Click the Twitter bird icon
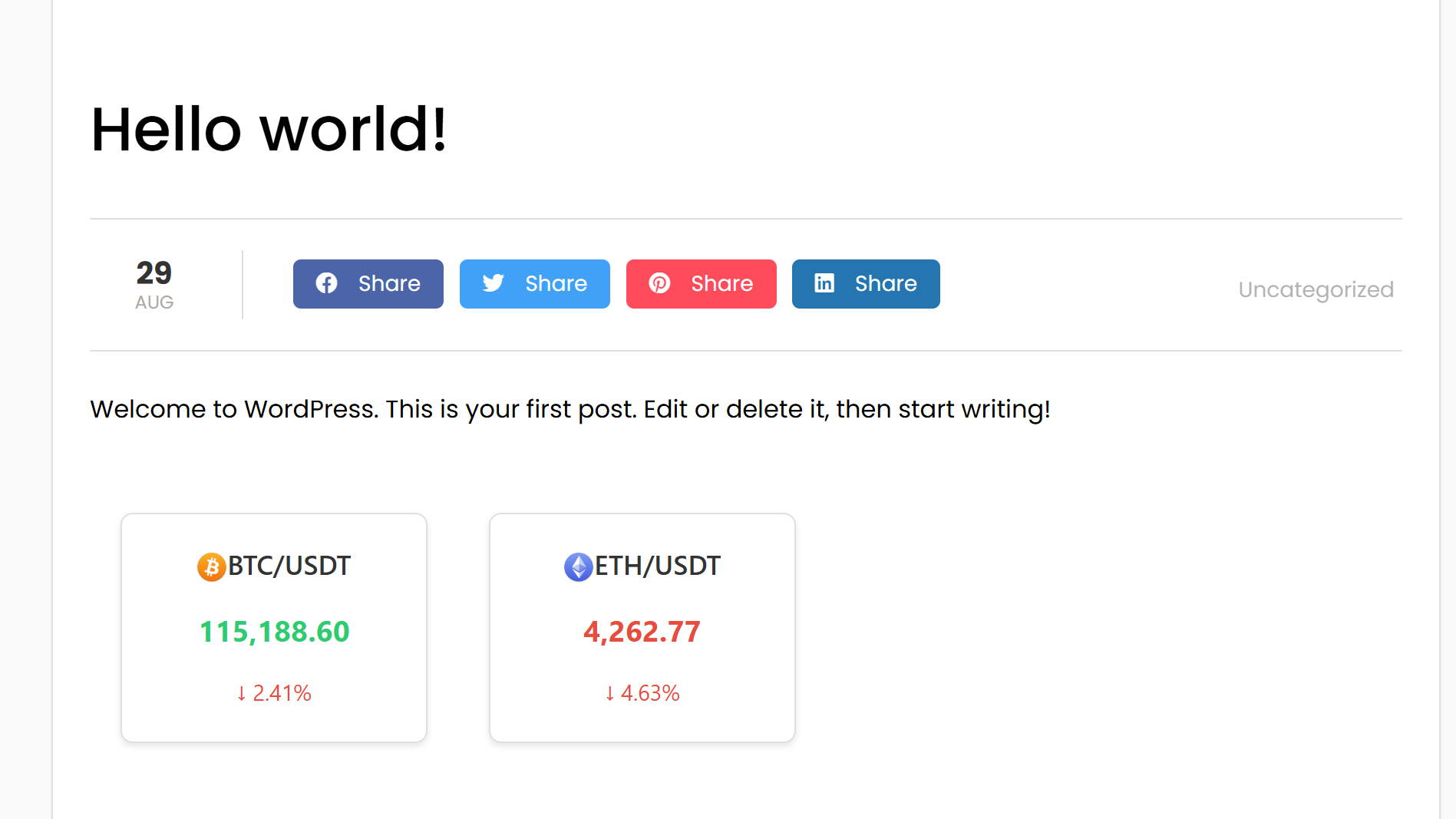The image size is (1456, 819). pos(494,283)
